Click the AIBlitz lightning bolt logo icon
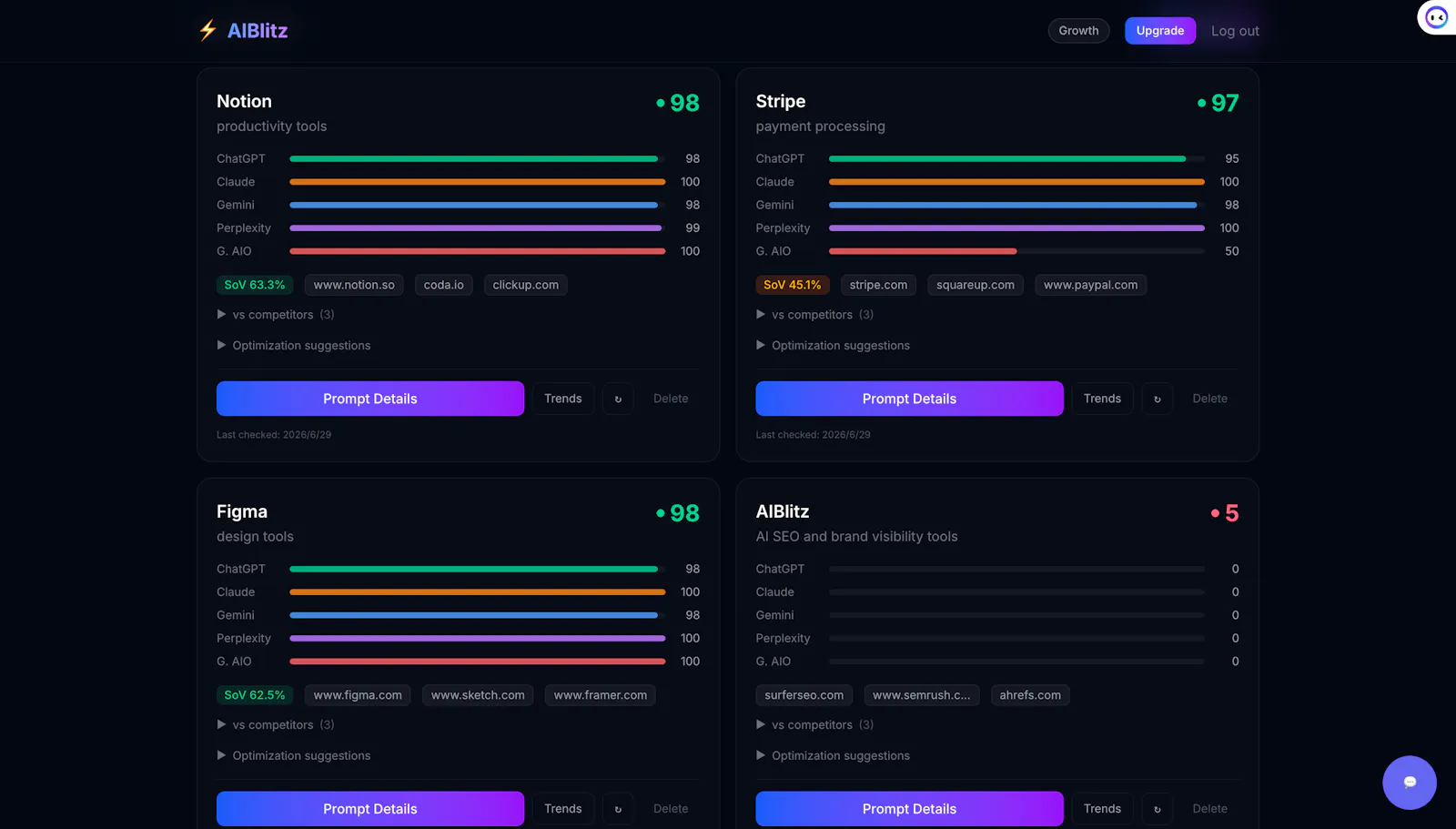This screenshot has width=1456, height=829. (207, 30)
